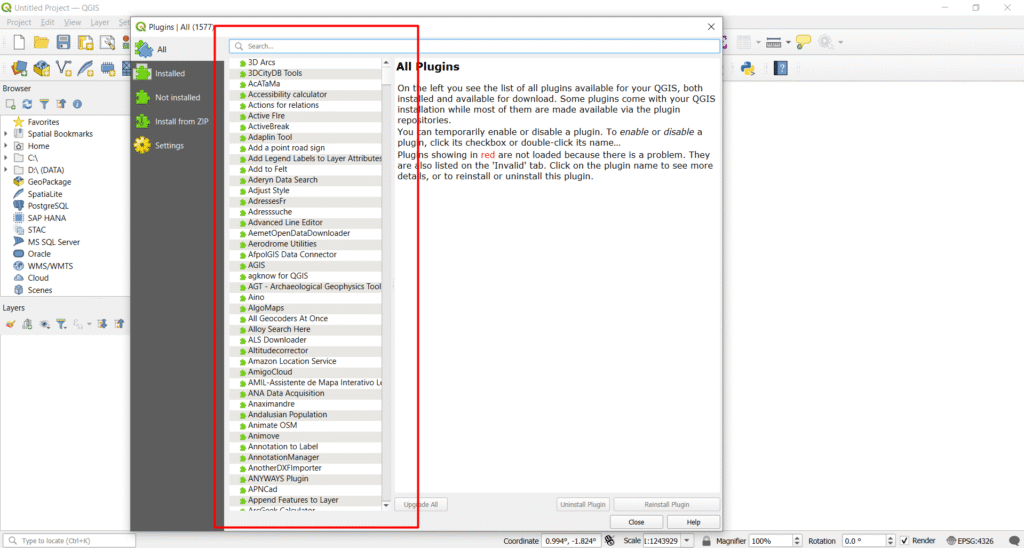This screenshot has height=548, width=1024.
Task: Collapse all layers in Layers panel
Action: click(x=119, y=324)
